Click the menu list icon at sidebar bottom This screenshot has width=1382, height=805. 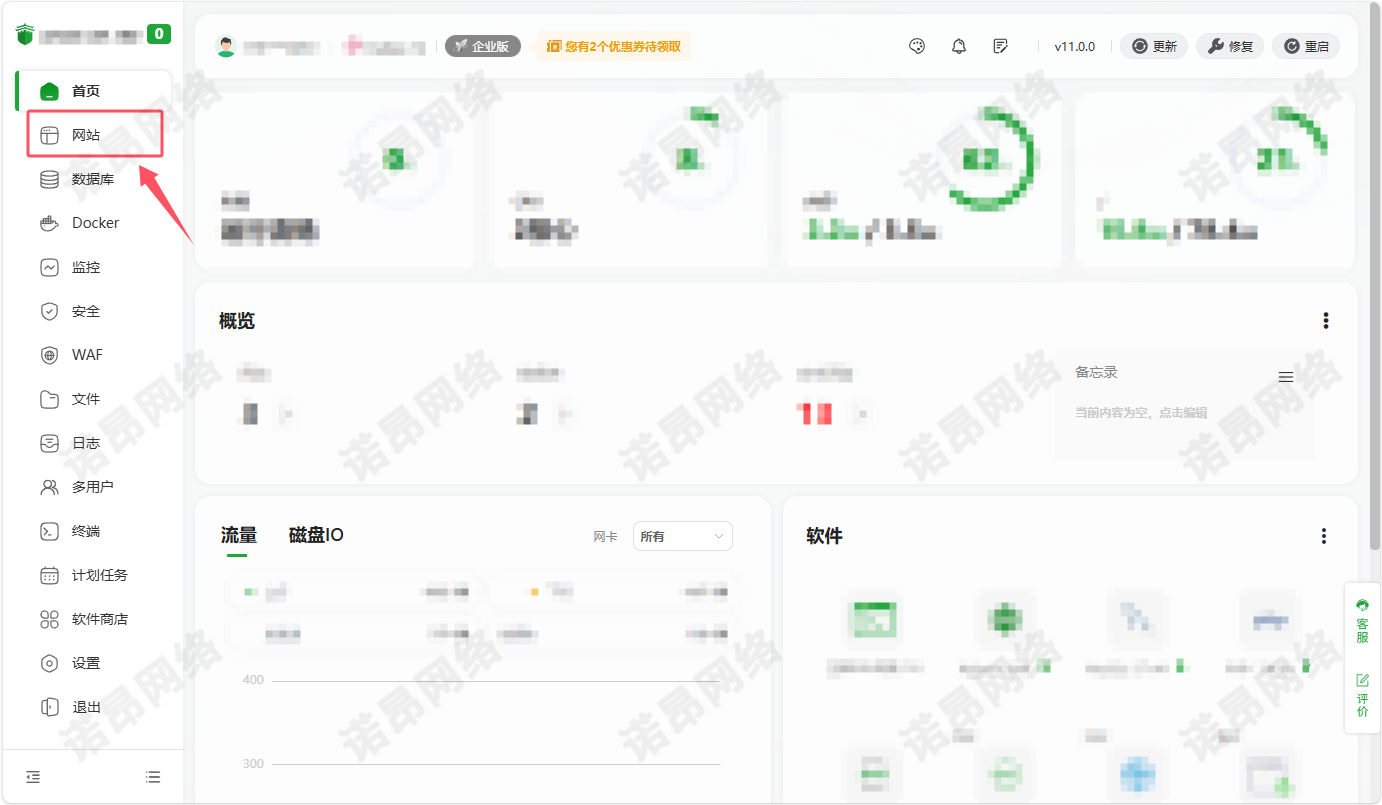pos(153,777)
